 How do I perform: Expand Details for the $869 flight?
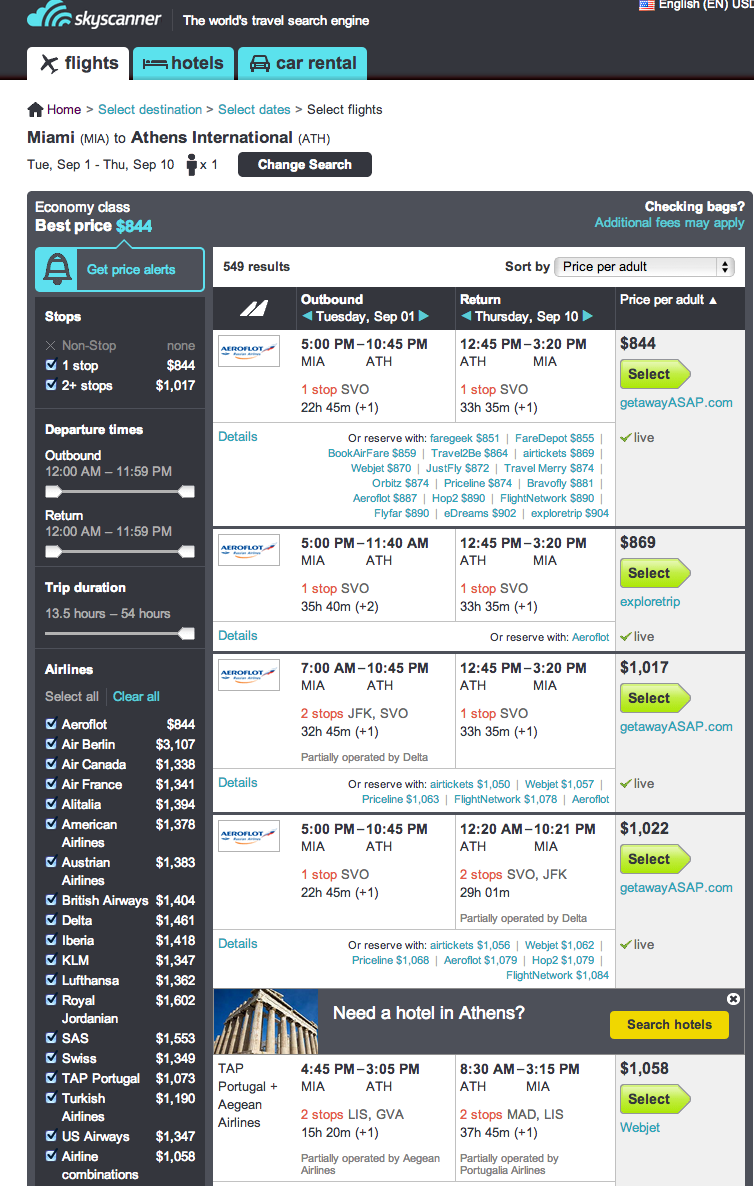click(x=237, y=635)
